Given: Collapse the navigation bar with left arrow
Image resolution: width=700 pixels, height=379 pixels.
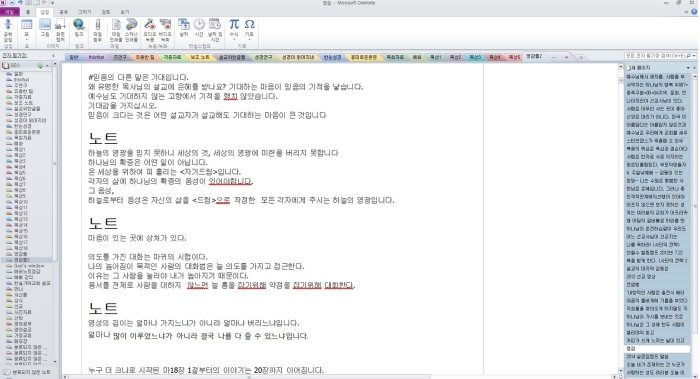Looking at the screenshot, I should tap(54, 56).
